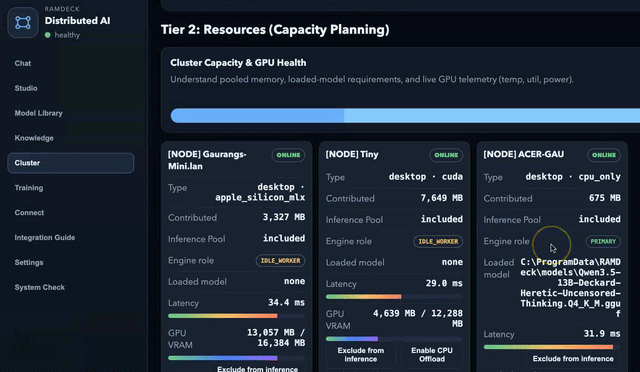Click the '29.0 ms' latency value
Viewport: 640px width, 372px height.
[444, 283]
